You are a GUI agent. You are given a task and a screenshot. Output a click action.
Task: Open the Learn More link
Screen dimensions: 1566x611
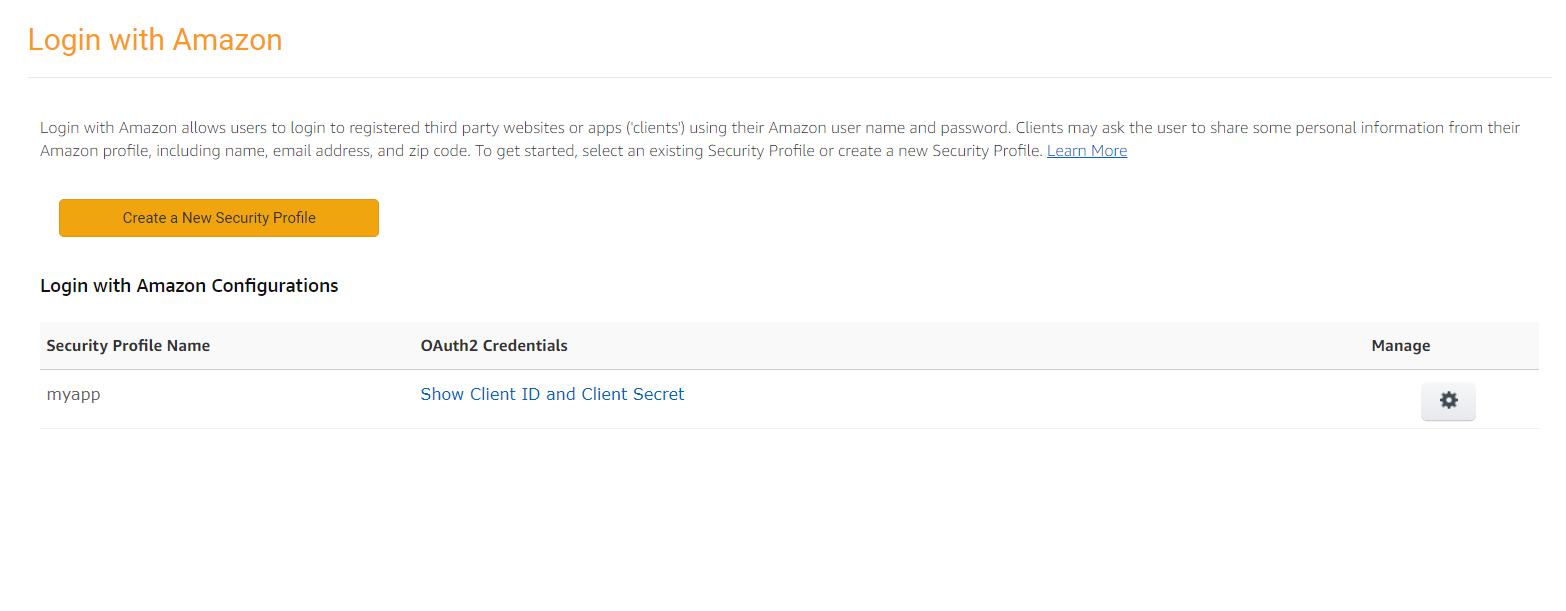coord(1086,151)
